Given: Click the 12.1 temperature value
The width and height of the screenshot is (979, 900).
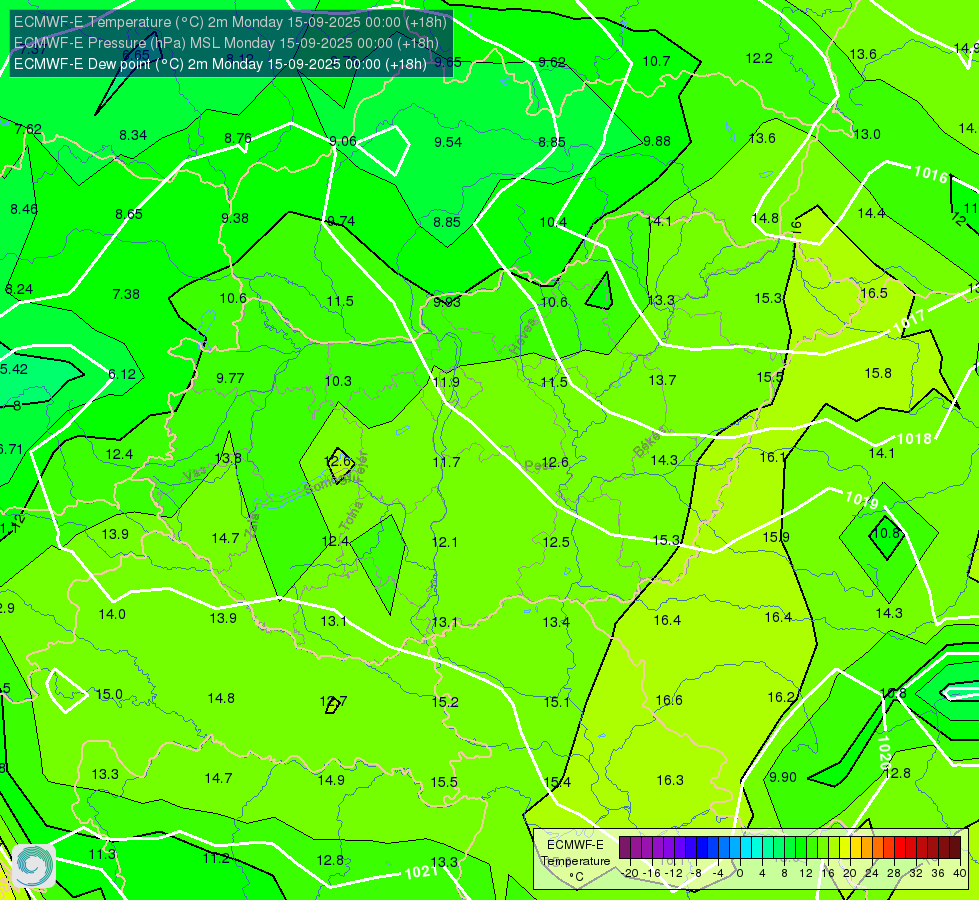Looking at the screenshot, I should pyautogui.click(x=445, y=542).
